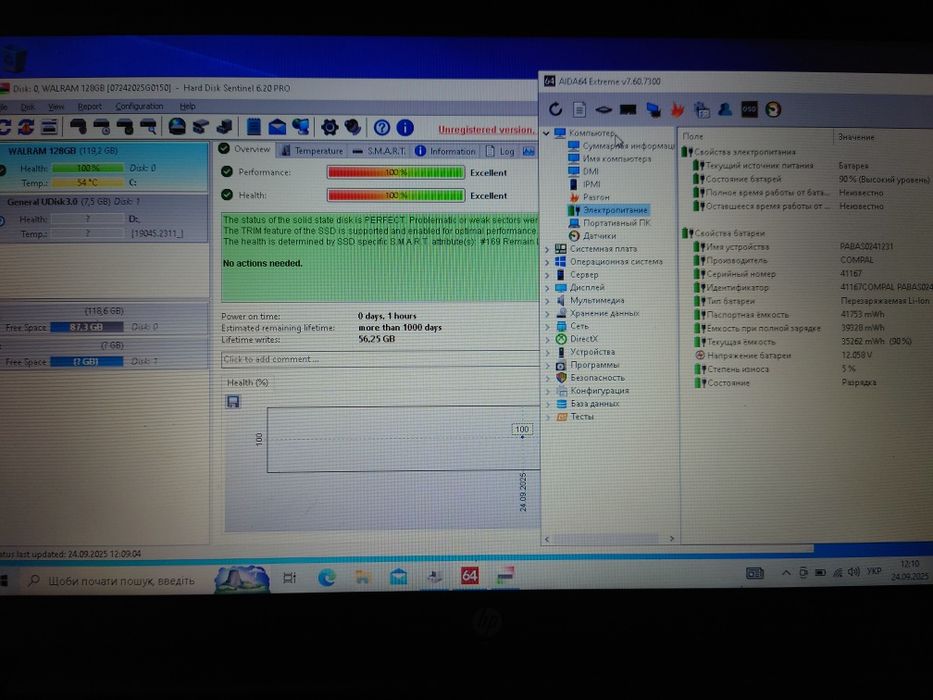Open File Explorer folder on the taskbar

[362, 577]
